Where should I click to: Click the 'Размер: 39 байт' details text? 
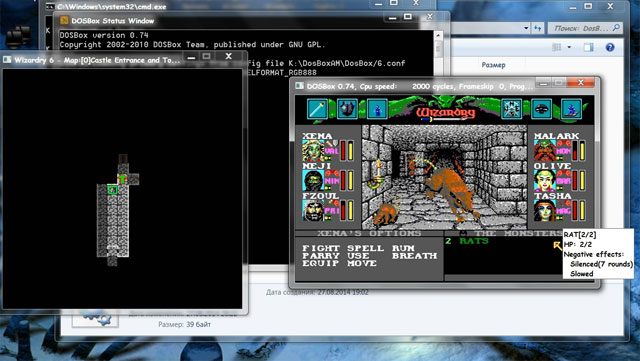(x=184, y=324)
